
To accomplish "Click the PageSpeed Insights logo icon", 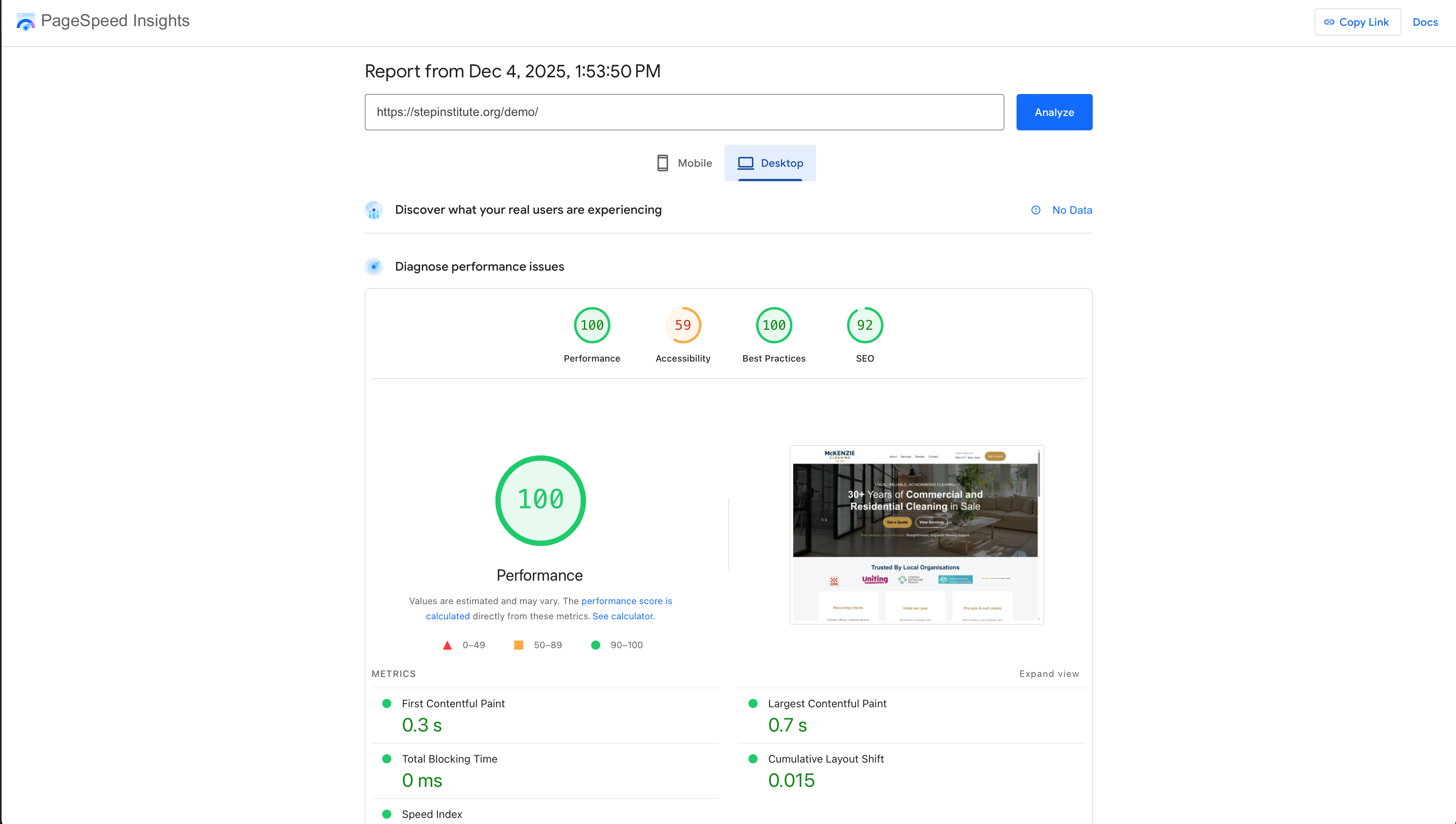I will (x=25, y=22).
